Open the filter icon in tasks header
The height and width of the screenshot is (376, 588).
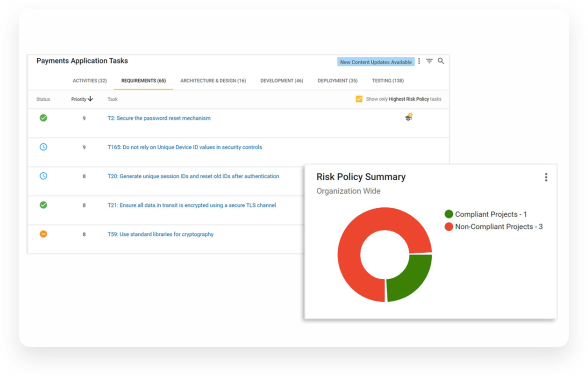click(x=429, y=61)
